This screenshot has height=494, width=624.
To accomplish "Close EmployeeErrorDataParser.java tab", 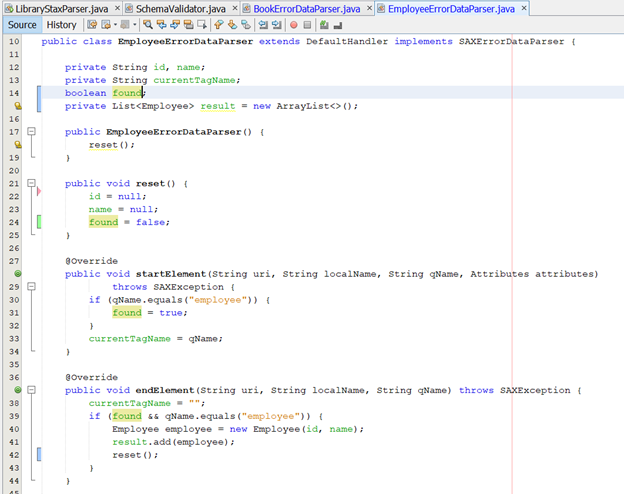I will (x=524, y=8).
